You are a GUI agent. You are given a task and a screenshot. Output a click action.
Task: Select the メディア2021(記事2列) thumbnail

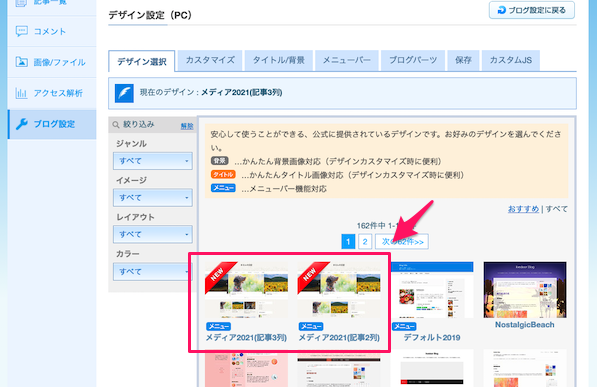pos(339,289)
